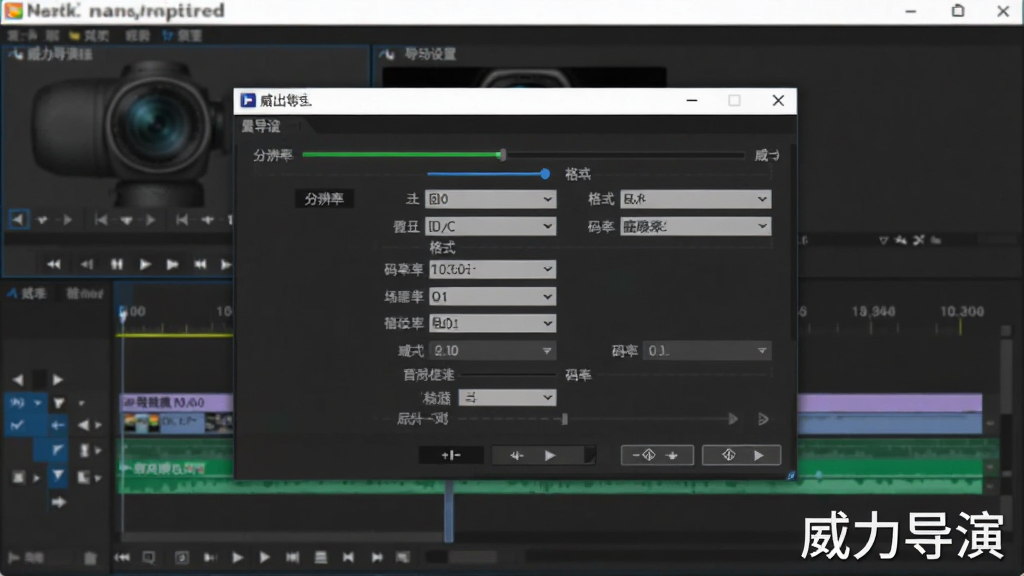Select the purple clip at timeline start
The height and width of the screenshot is (576, 1024).
click(178, 402)
